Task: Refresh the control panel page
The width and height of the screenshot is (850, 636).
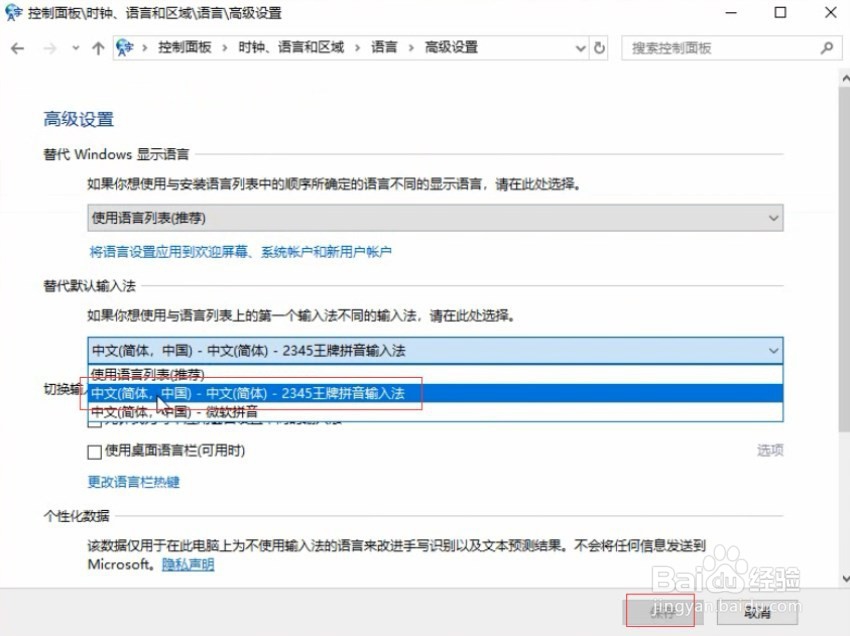Action: point(599,48)
